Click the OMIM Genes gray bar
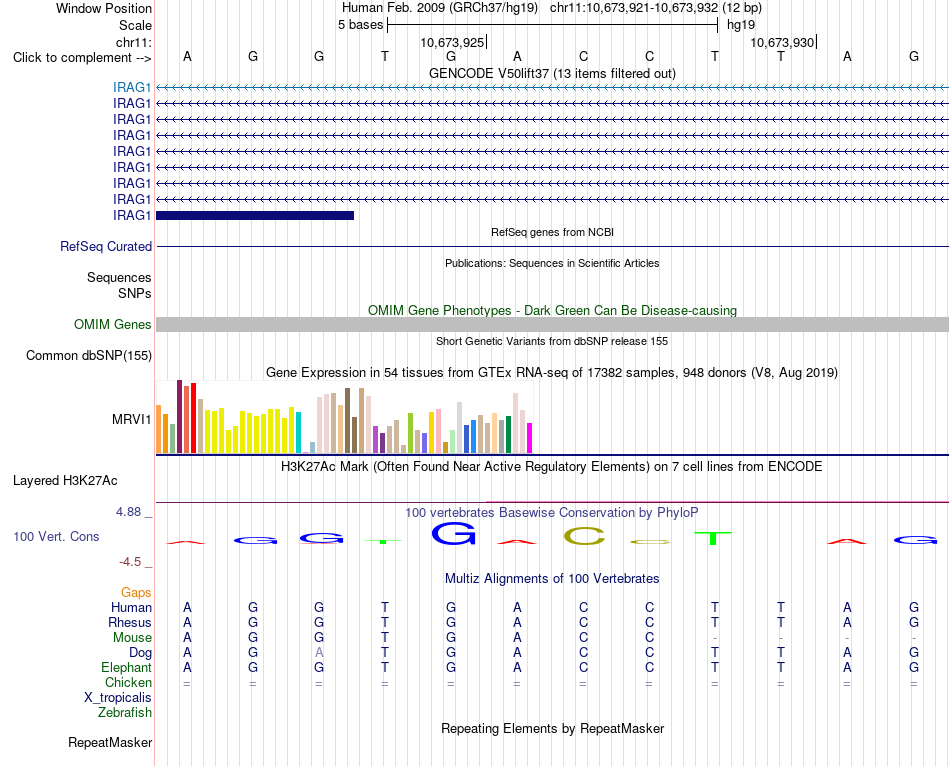The width and height of the screenshot is (950, 766). pyautogui.click(x=552, y=324)
